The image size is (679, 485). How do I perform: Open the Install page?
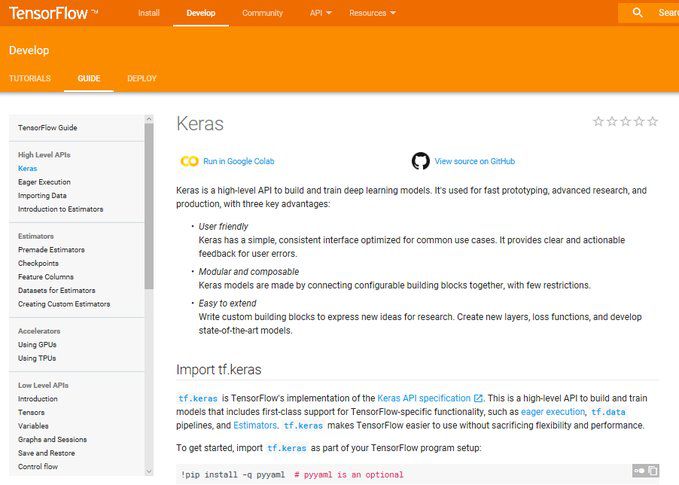pyautogui.click(x=149, y=13)
